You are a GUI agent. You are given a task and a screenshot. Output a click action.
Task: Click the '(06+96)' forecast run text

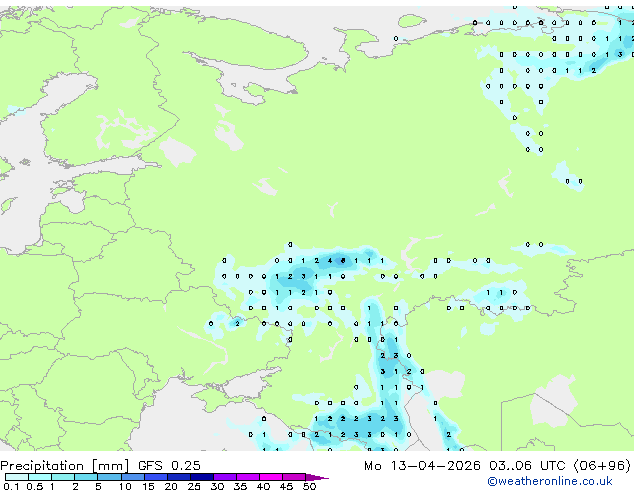[x=602, y=466]
